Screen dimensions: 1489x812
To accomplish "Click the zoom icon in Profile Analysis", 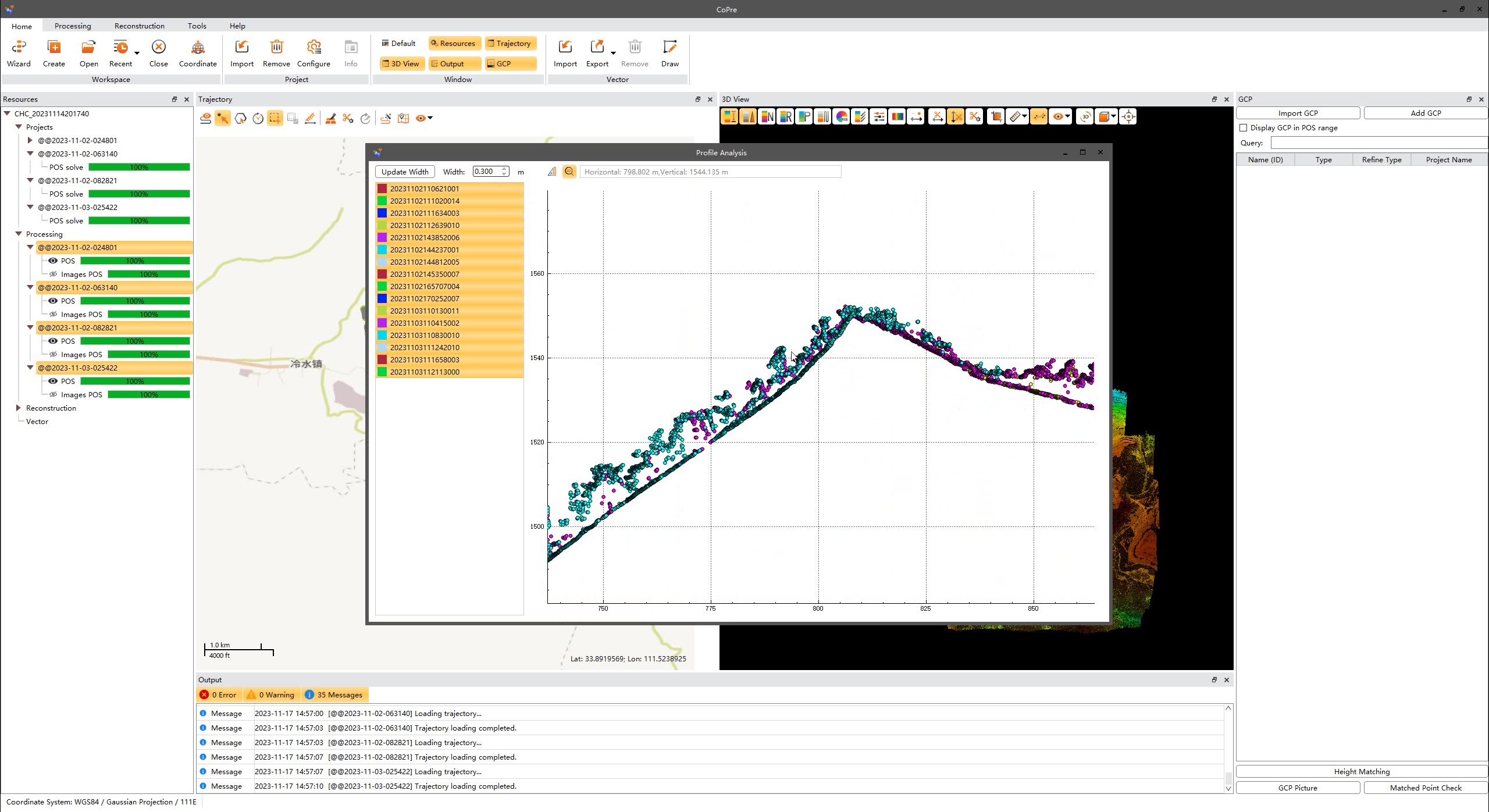I will click(x=569, y=172).
